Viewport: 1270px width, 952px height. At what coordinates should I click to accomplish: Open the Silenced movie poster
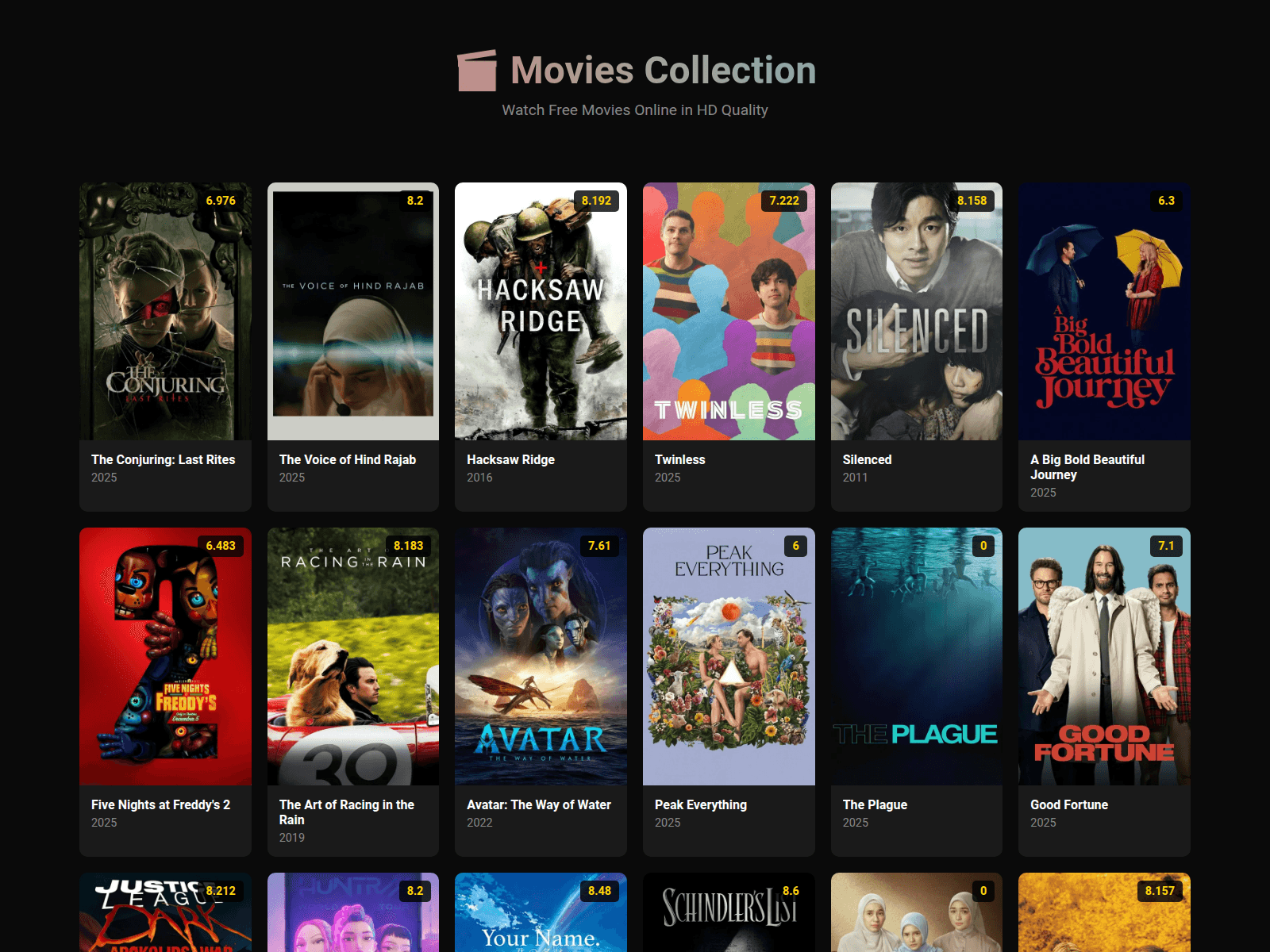pyautogui.click(x=916, y=311)
